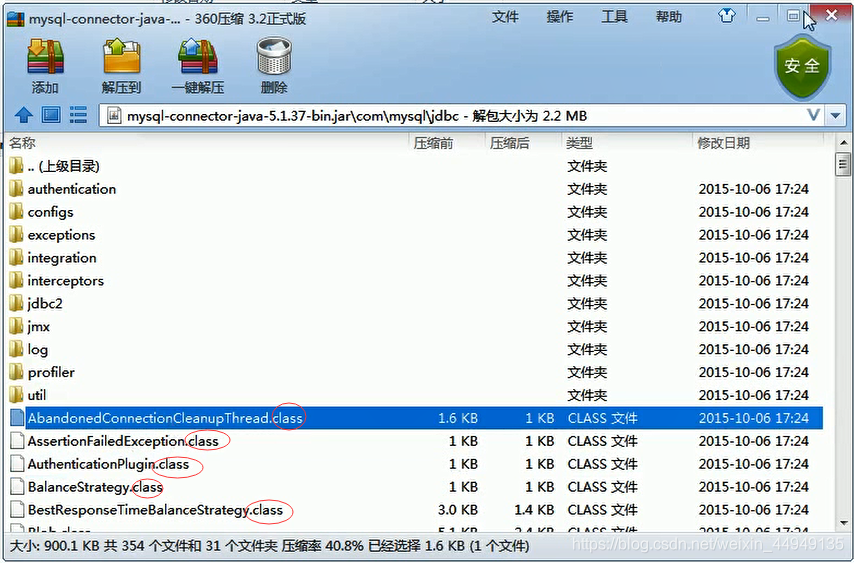Click the log folder icon
The width and height of the screenshot is (854, 563).
[17, 349]
